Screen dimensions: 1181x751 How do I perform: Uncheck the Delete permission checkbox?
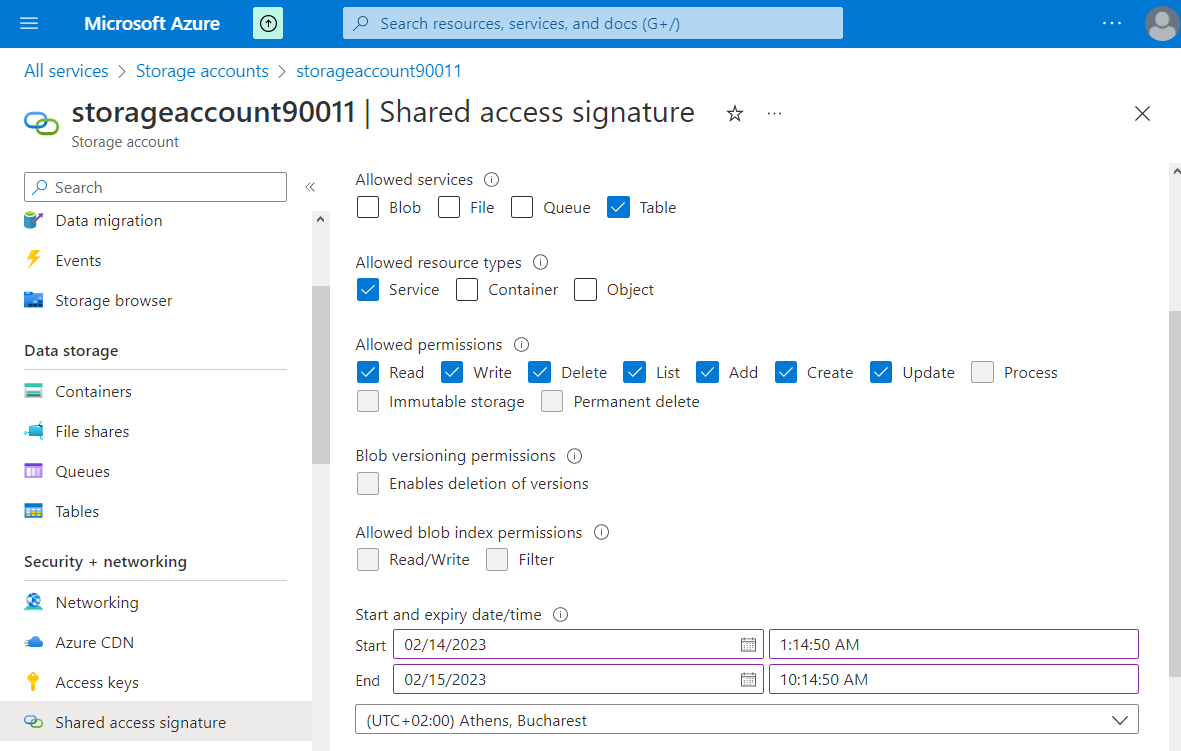[x=539, y=372]
